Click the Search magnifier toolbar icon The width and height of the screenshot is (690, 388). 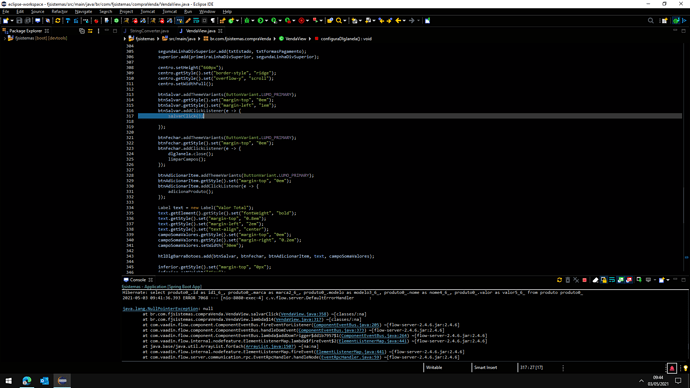(x=339, y=21)
